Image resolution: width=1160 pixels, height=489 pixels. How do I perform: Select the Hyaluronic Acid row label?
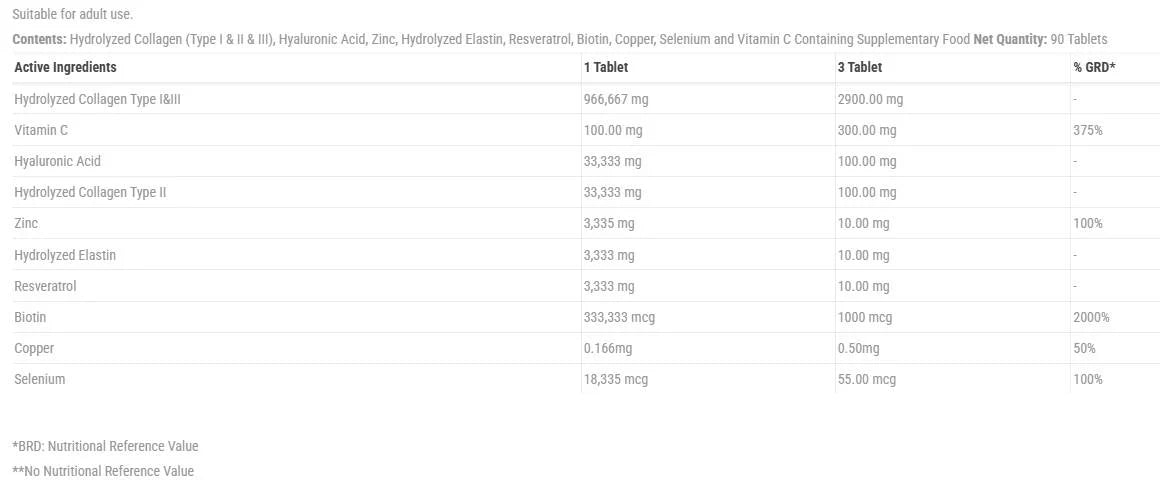point(57,161)
